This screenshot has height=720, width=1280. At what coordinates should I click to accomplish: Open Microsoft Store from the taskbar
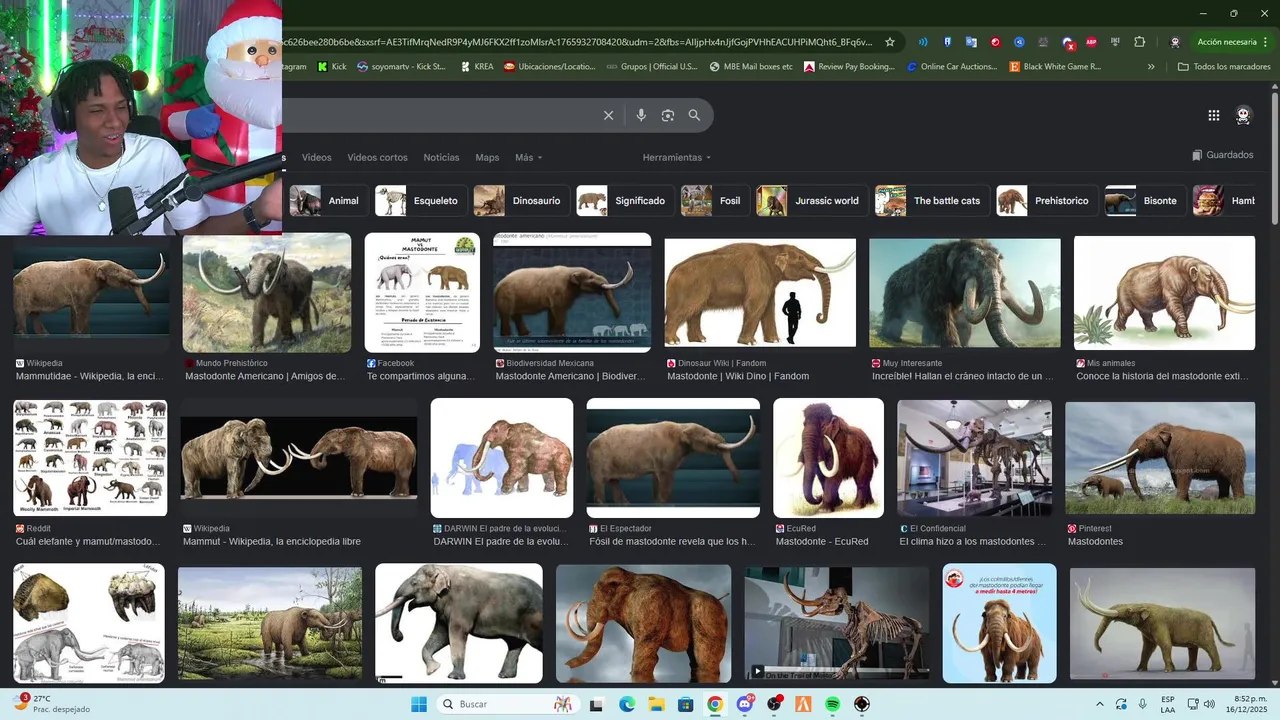point(685,704)
